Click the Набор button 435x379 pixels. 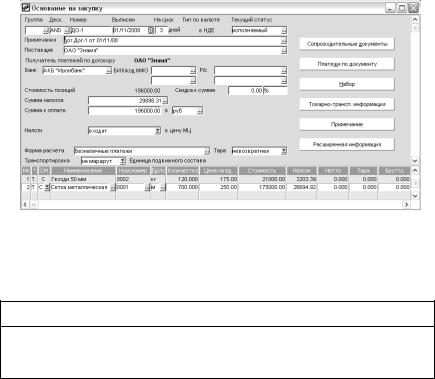347,84
